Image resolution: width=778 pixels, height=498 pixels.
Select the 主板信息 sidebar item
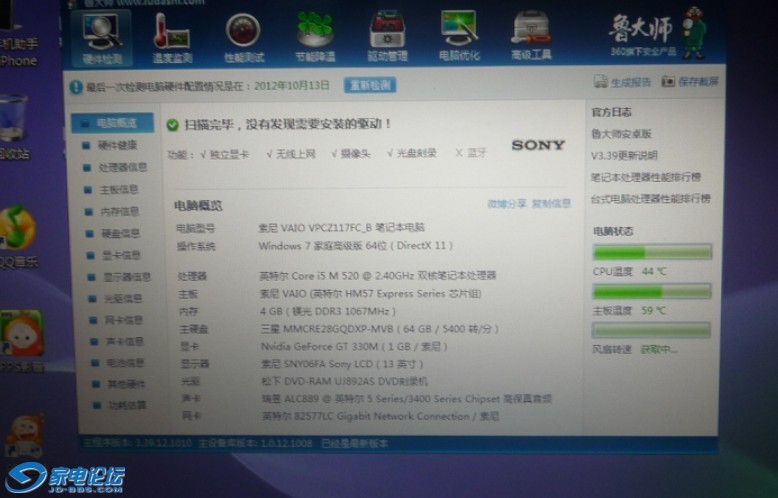119,189
